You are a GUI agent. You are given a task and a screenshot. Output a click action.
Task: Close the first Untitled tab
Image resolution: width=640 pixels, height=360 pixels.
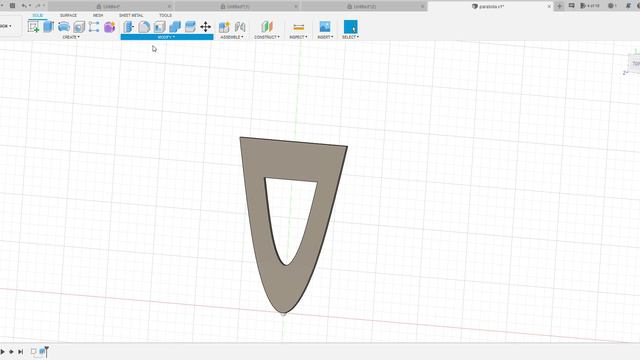click(169, 7)
